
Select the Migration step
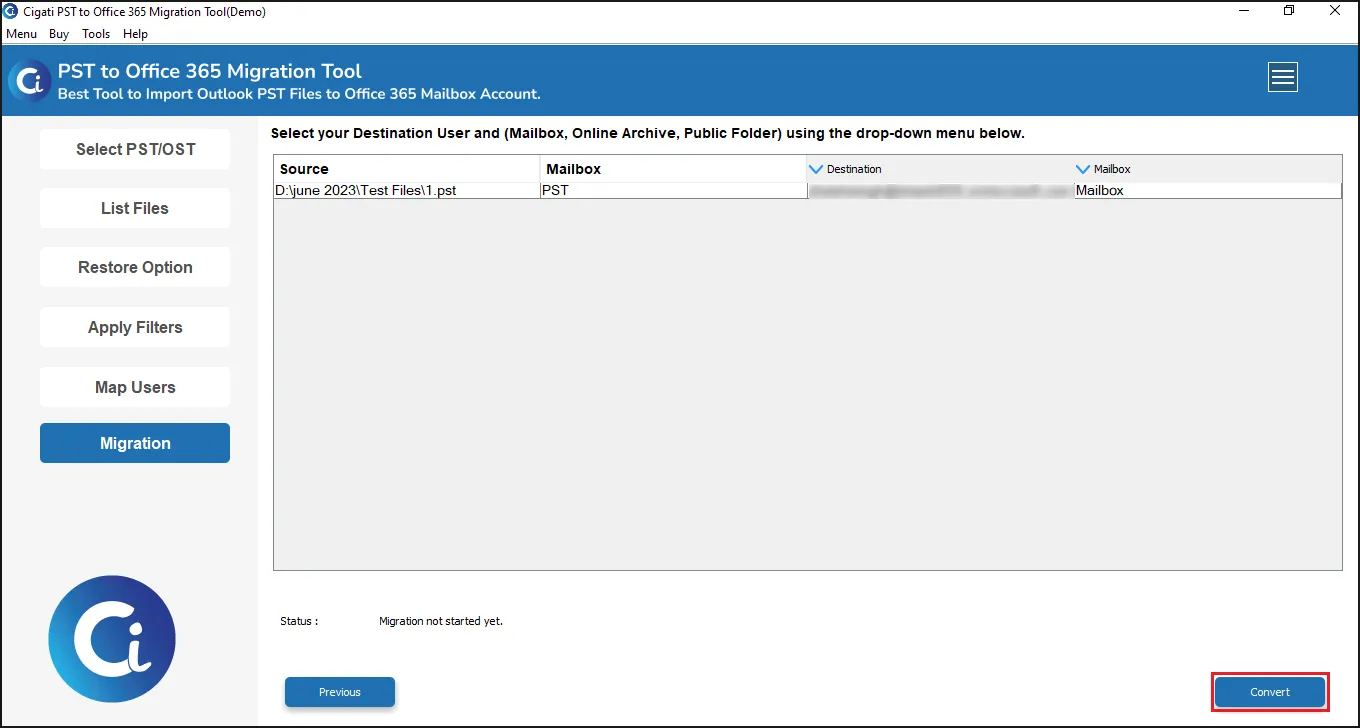coord(135,443)
